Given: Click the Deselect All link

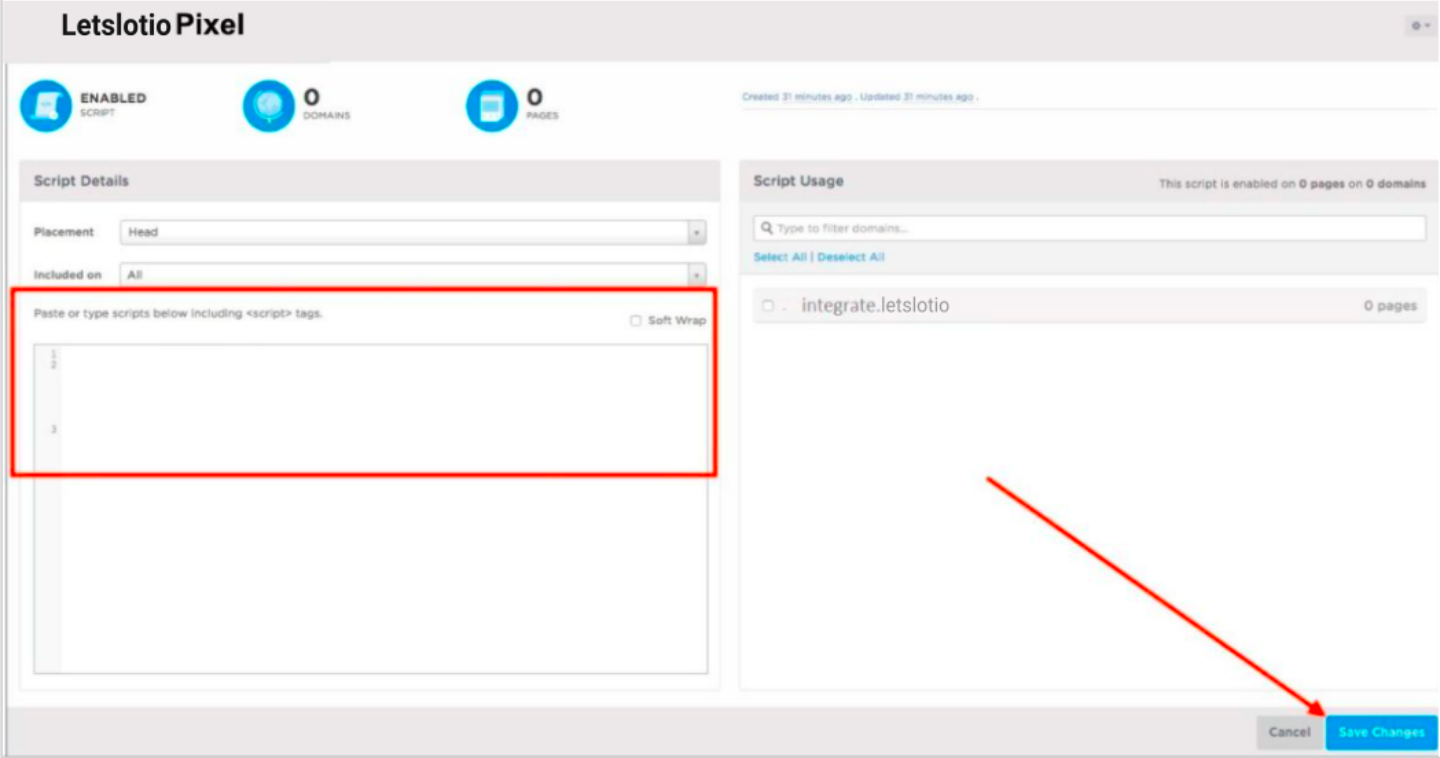Looking at the screenshot, I should click(851, 257).
